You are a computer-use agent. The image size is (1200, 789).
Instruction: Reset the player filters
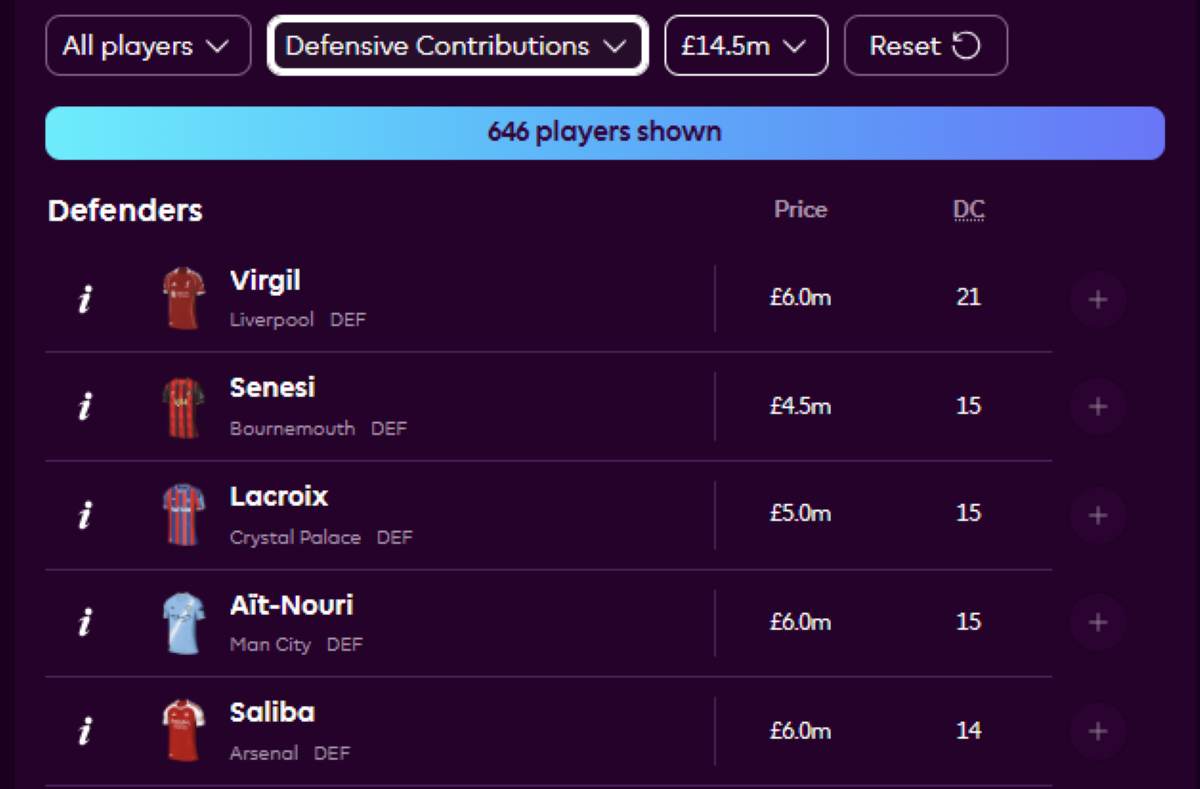pyautogui.click(x=925, y=46)
